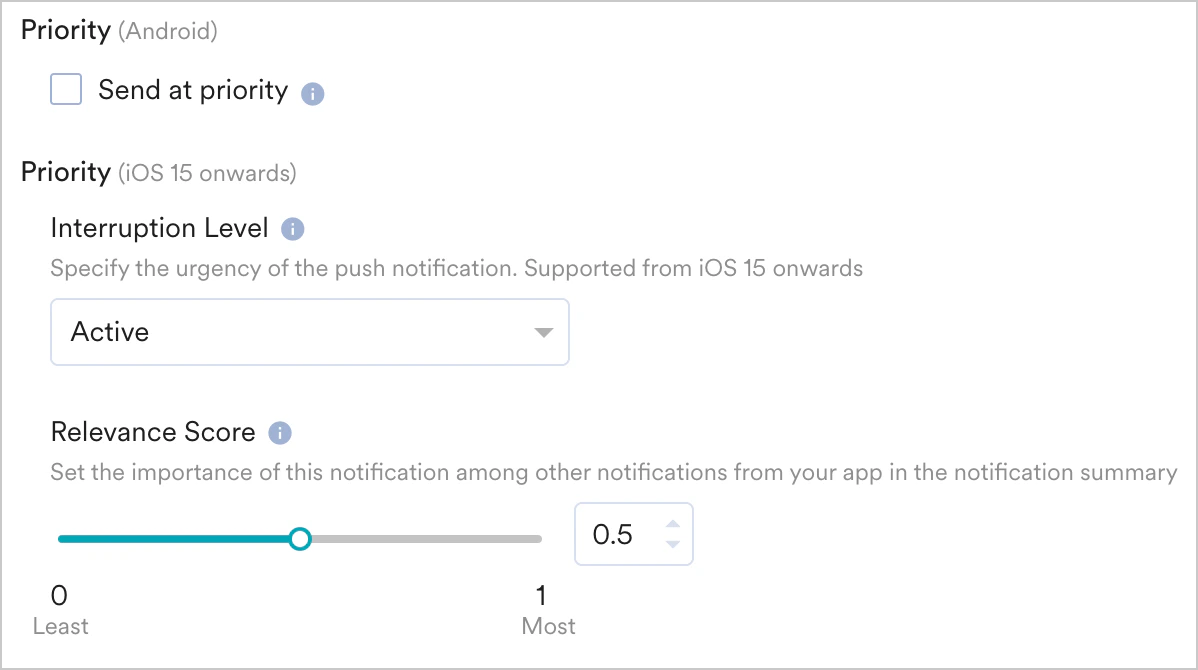The height and width of the screenshot is (670, 1198).
Task: Open the Interruption Level dropdown
Action: click(x=310, y=332)
